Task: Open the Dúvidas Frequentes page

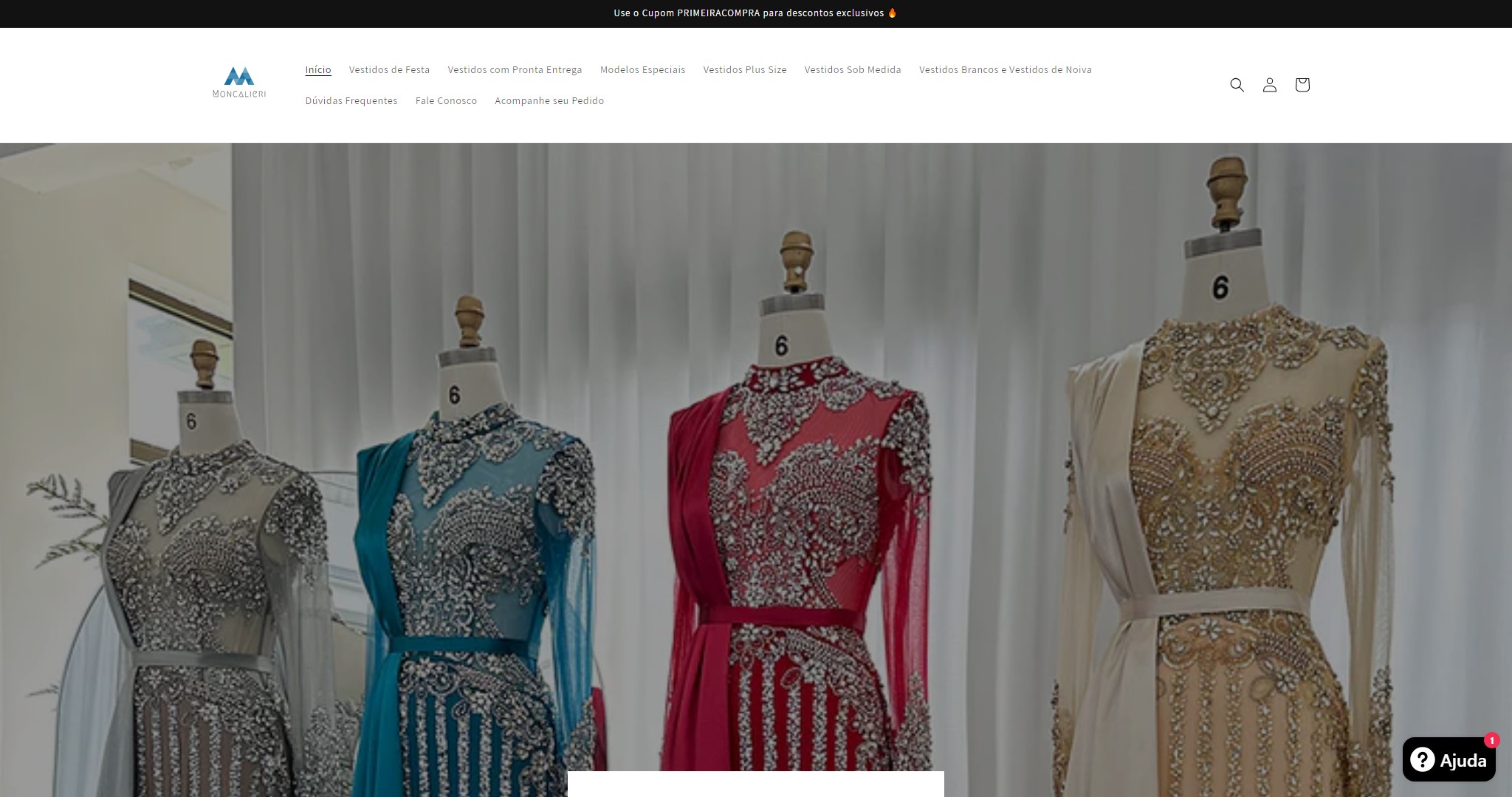Action: 351,100
